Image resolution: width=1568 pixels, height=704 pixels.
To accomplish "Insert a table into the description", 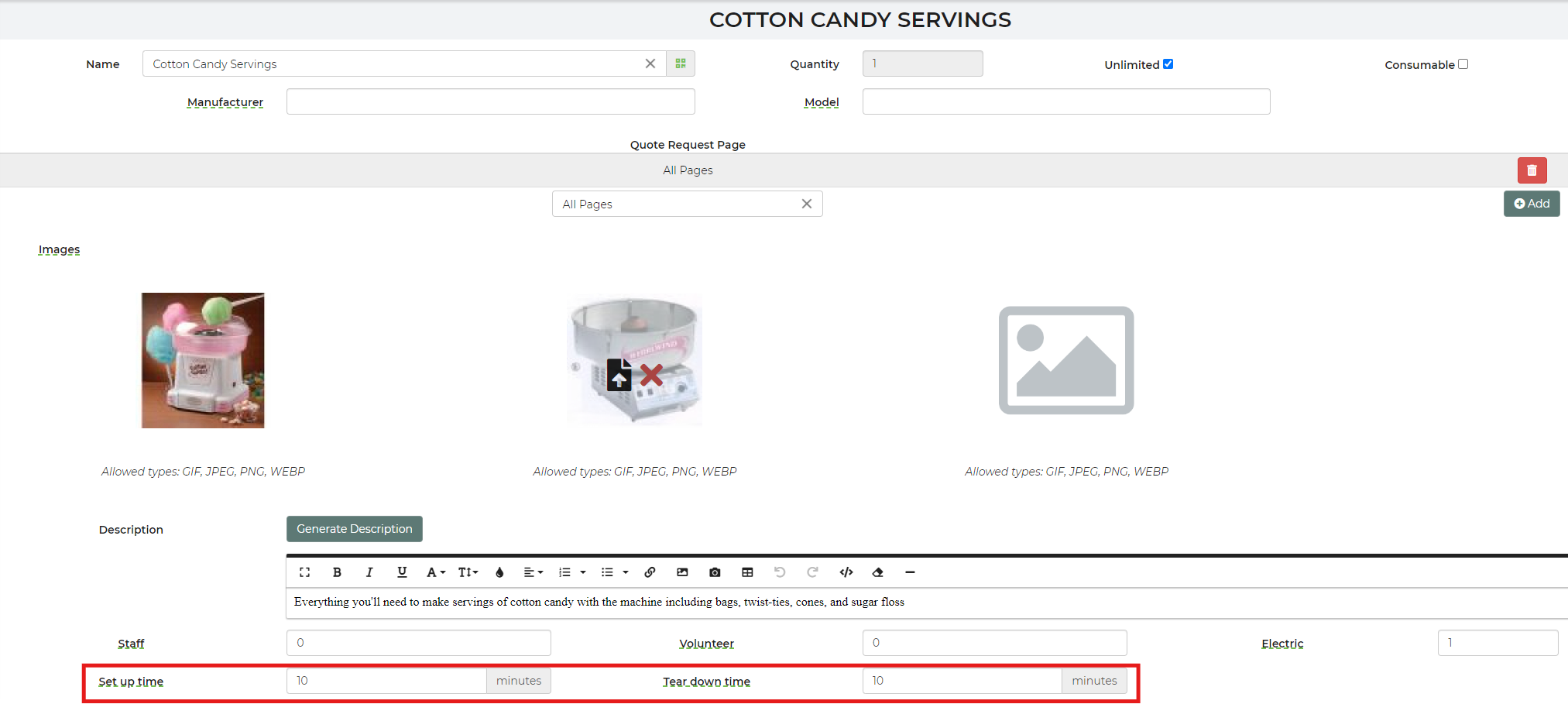I will [747, 572].
